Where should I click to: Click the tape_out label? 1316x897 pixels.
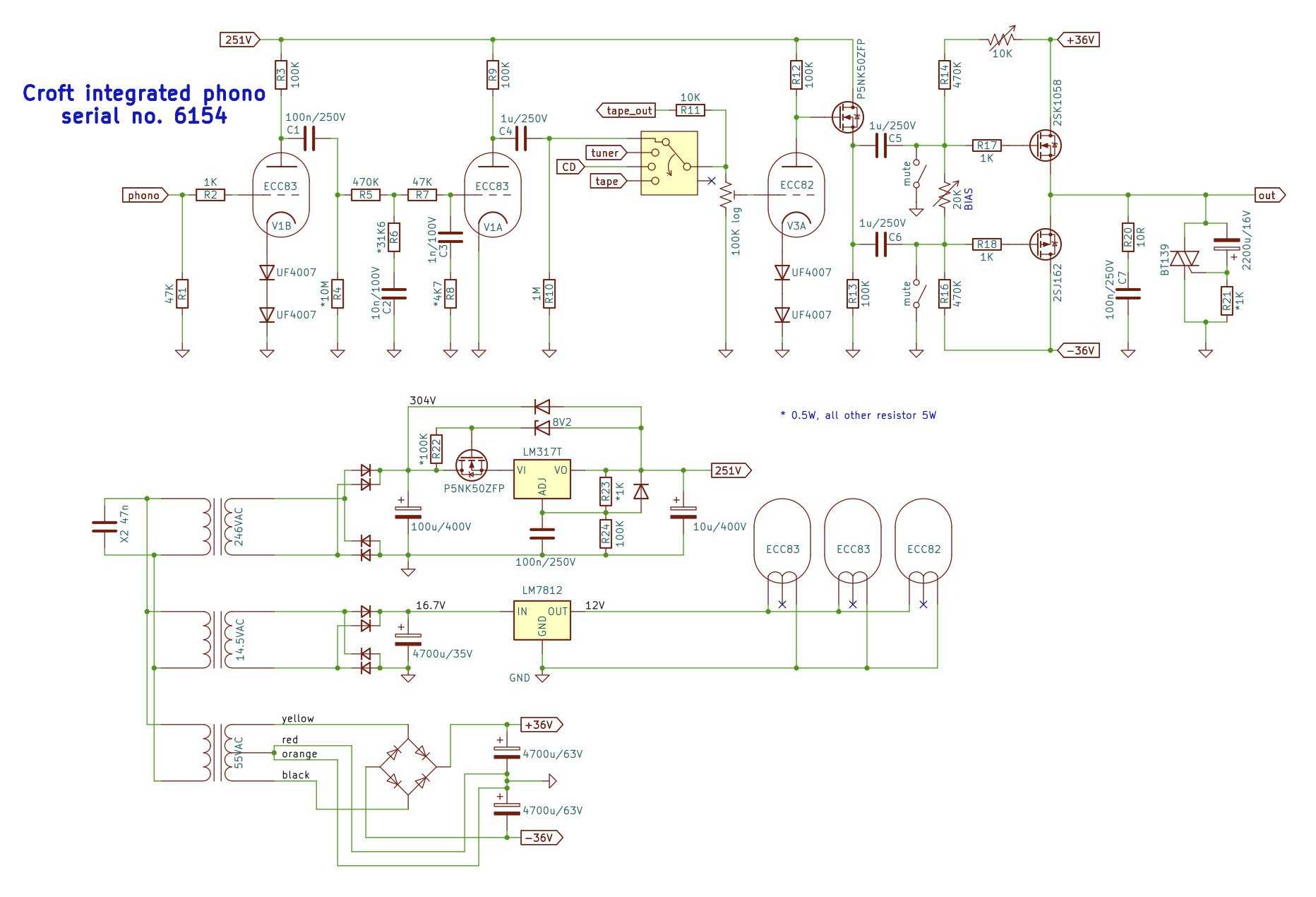click(626, 110)
